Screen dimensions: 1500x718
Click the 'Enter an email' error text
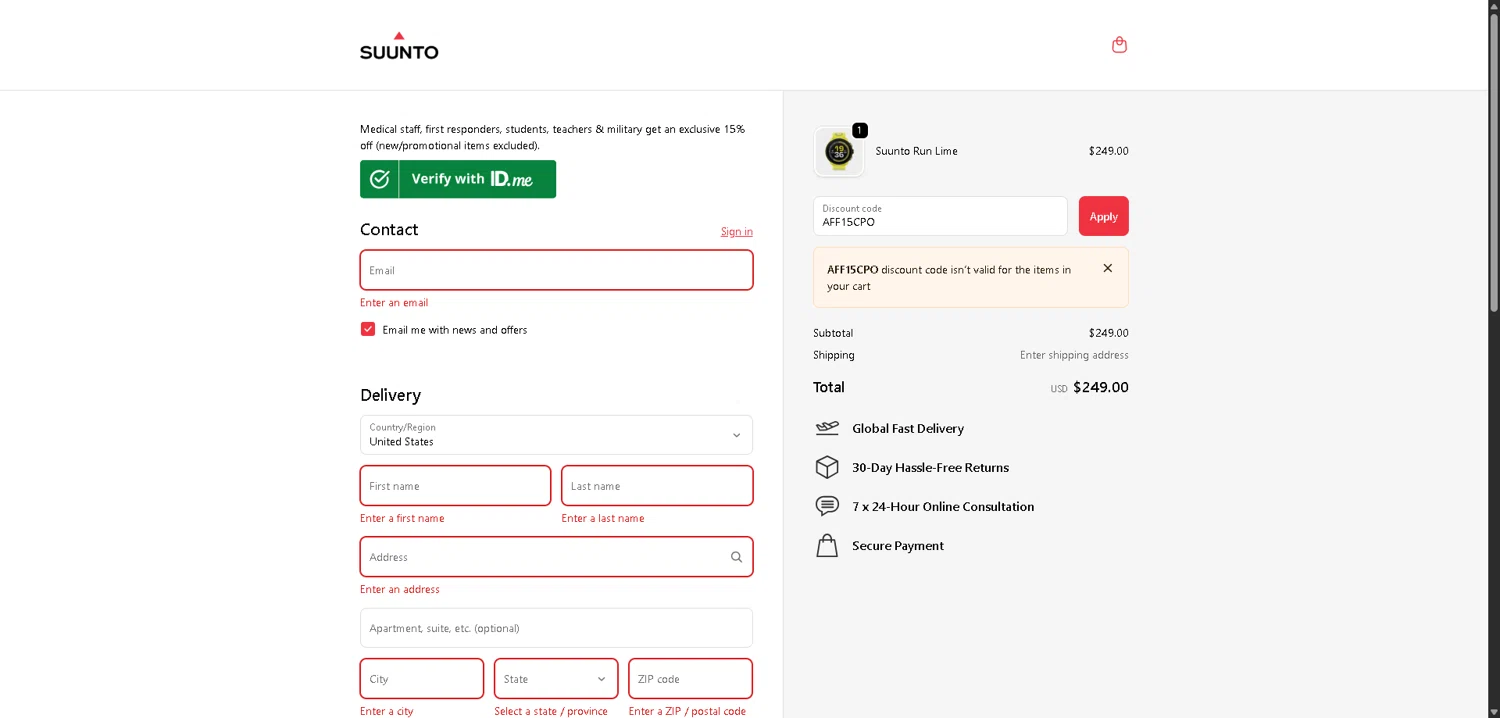(x=394, y=303)
